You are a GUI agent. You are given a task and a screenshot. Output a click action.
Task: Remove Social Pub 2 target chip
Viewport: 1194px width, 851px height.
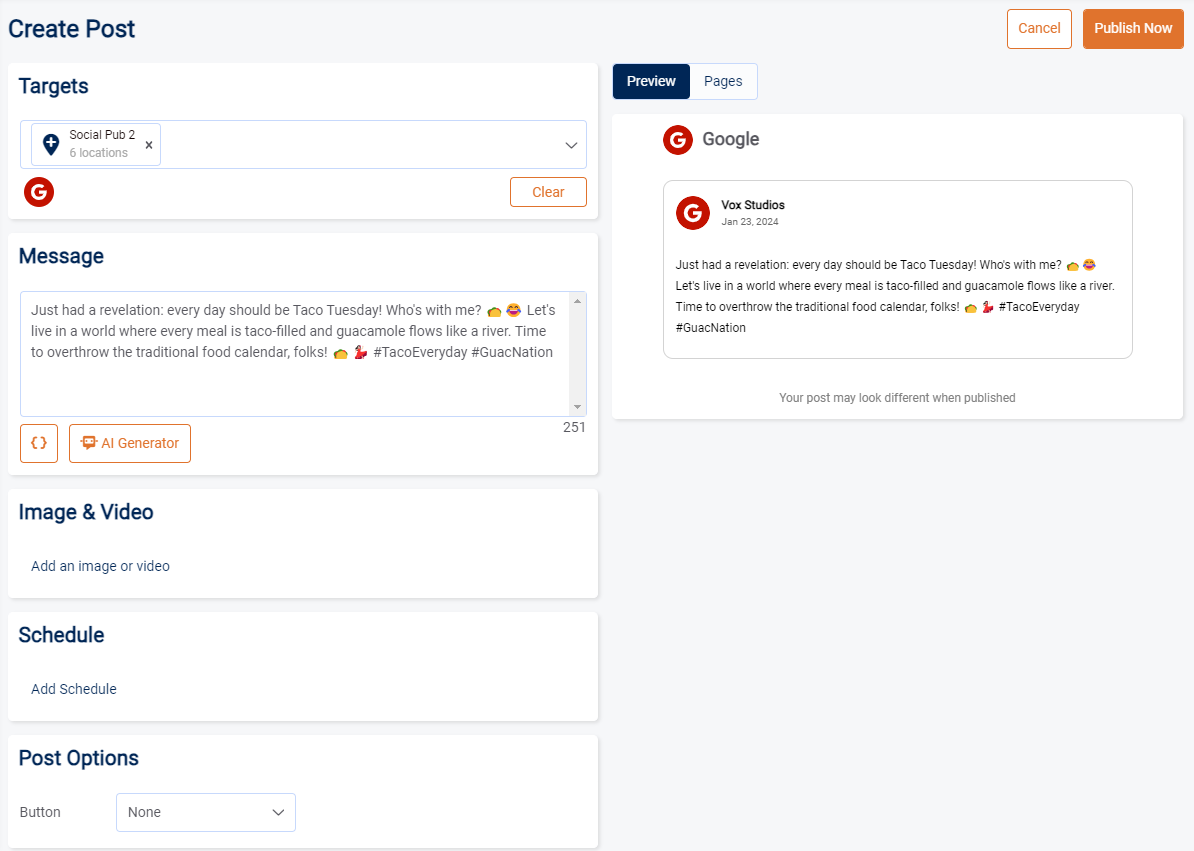(149, 145)
